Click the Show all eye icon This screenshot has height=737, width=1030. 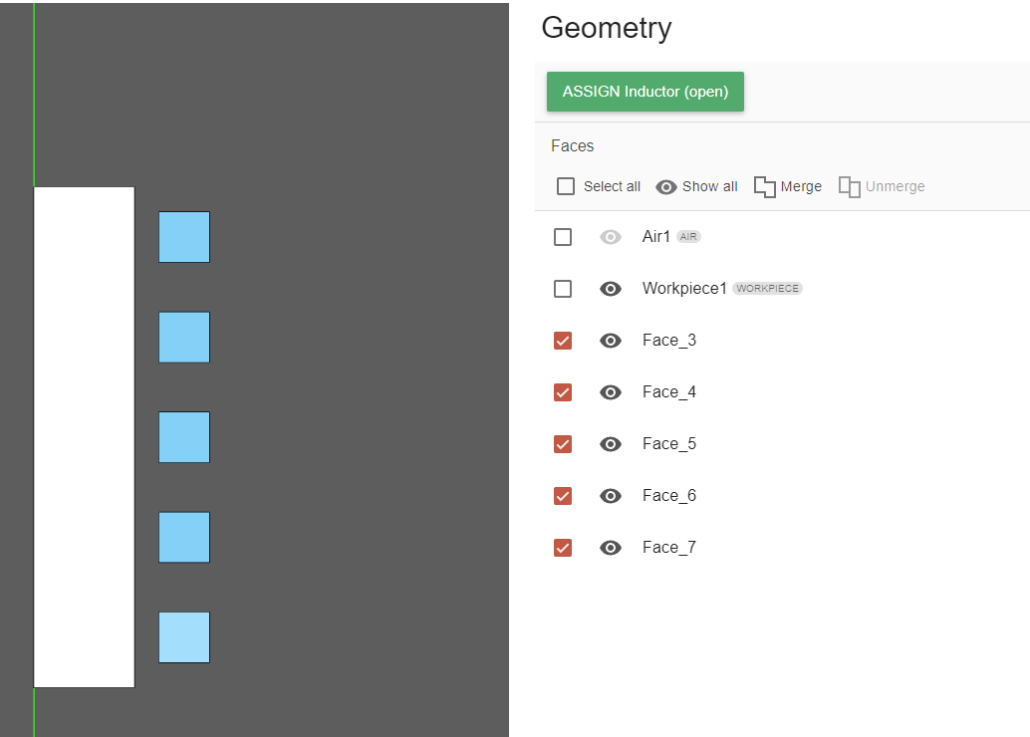pyautogui.click(x=667, y=187)
